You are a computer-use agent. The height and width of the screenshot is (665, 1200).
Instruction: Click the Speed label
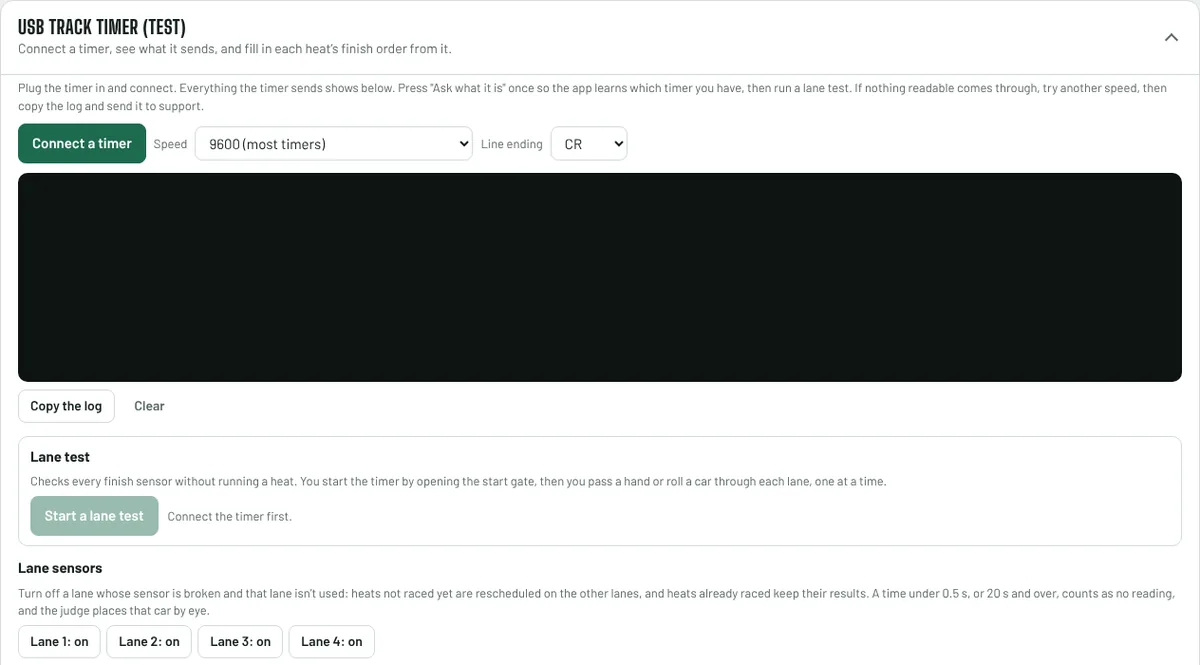click(x=170, y=144)
